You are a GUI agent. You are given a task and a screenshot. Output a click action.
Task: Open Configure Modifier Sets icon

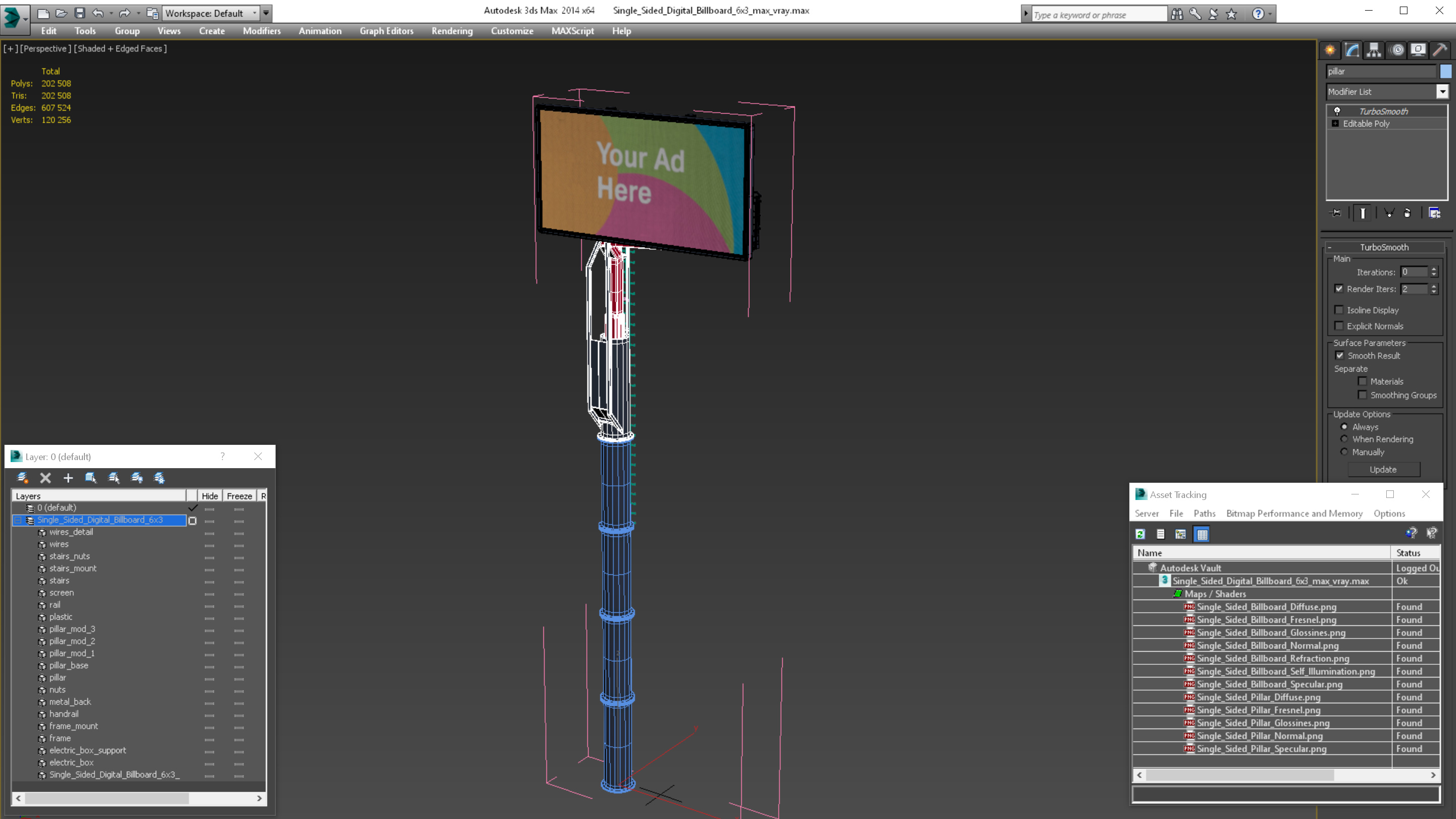1435,213
